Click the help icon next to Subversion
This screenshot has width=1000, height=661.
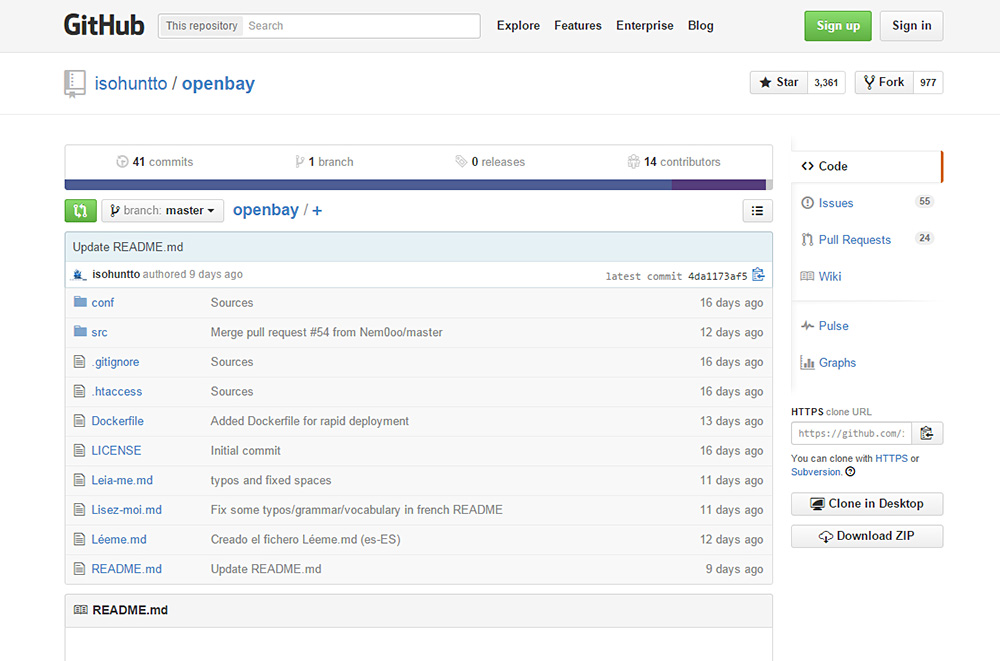(x=850, y=472)
